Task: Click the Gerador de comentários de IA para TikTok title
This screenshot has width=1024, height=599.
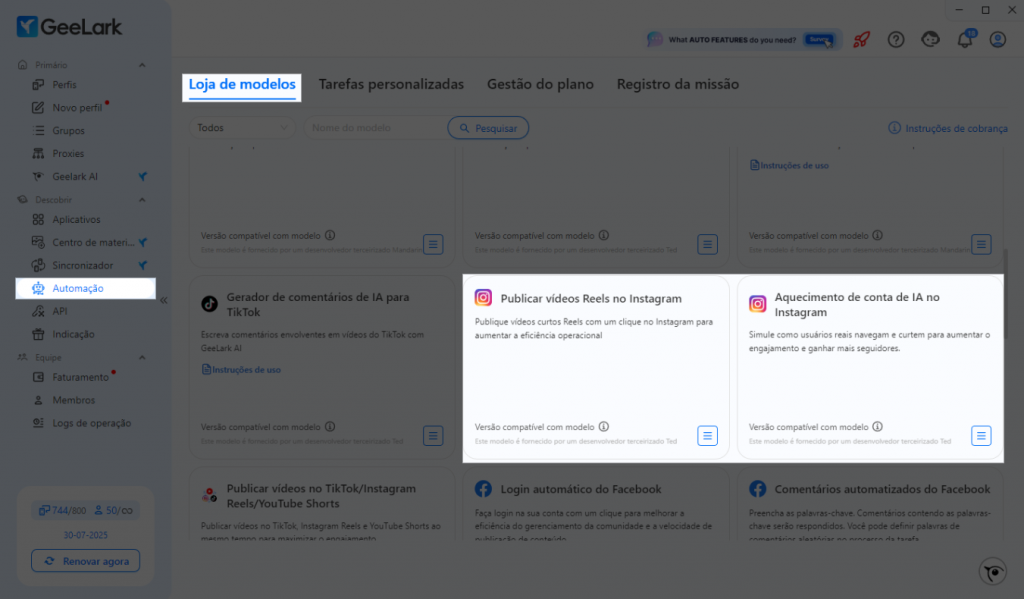Action: click(318, 304)
